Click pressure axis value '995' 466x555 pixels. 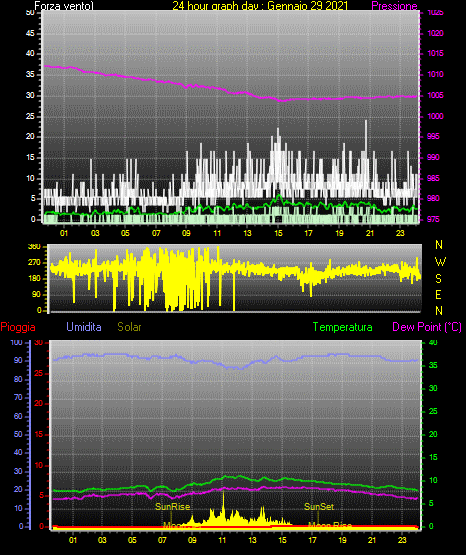pos(433,136)
